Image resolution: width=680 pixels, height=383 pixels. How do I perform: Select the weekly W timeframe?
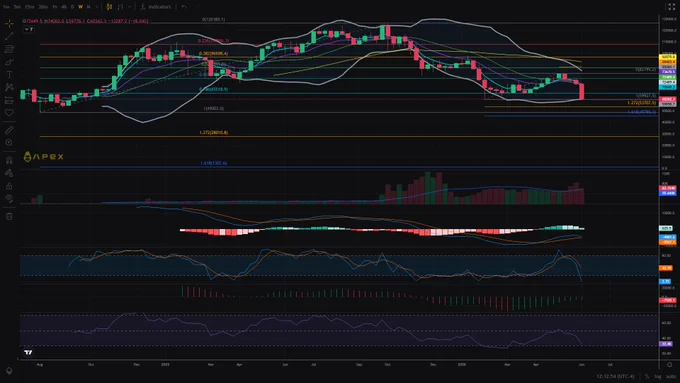pyautogui.click(x=80, y=7)
